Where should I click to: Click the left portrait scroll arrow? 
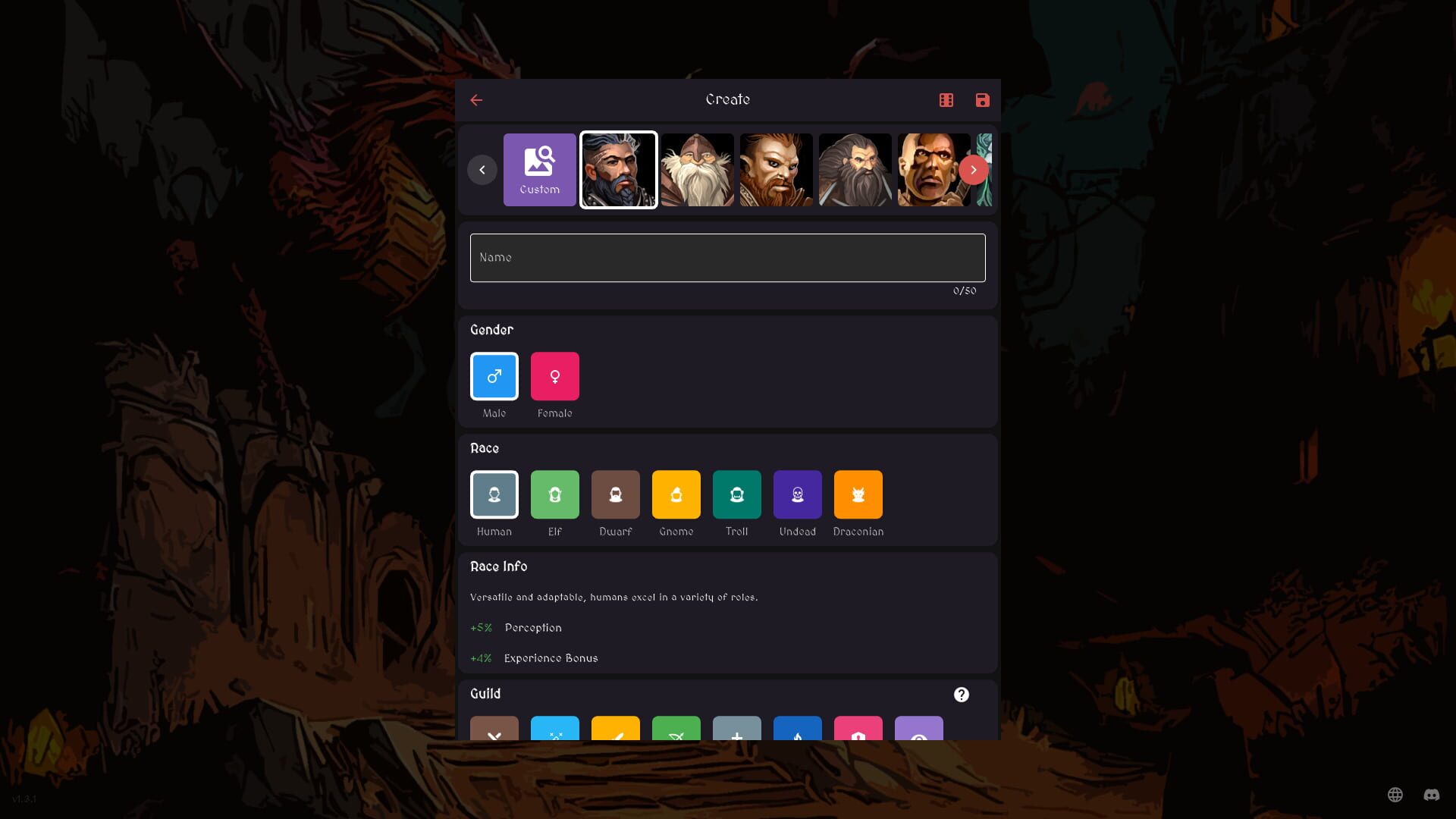coord(482,170)
